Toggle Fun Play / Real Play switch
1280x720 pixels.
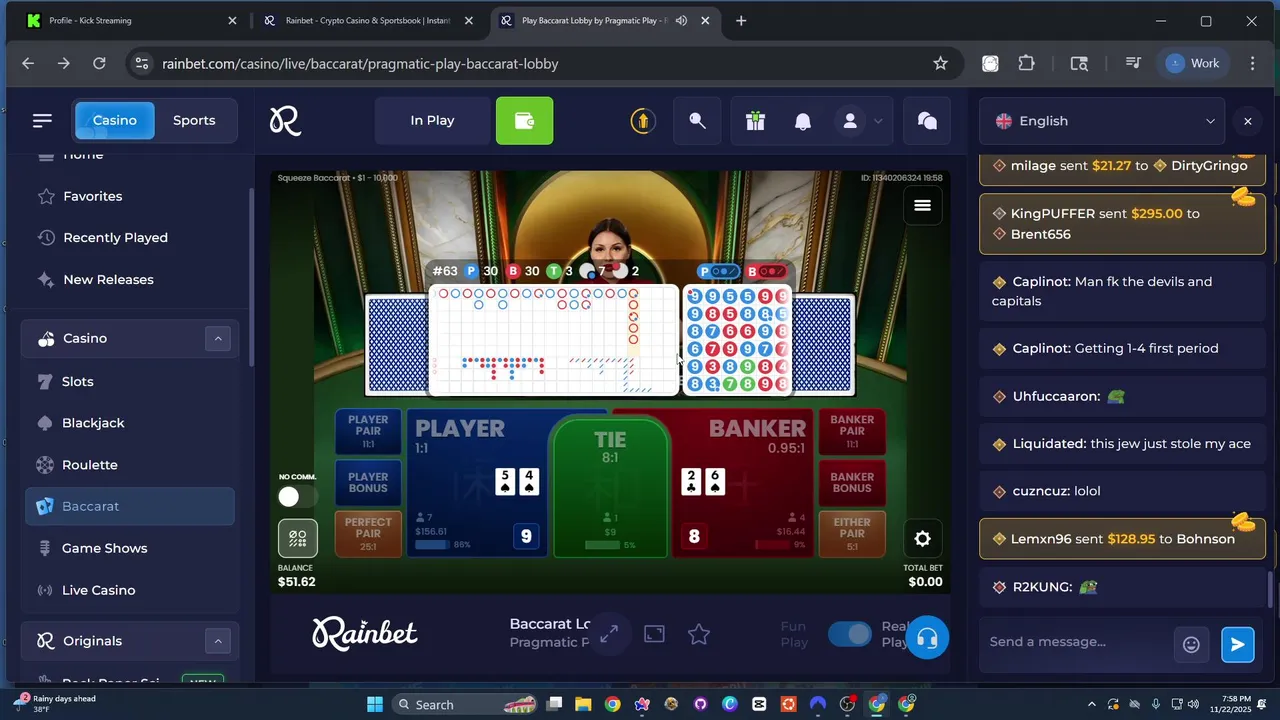click(850, 634)
